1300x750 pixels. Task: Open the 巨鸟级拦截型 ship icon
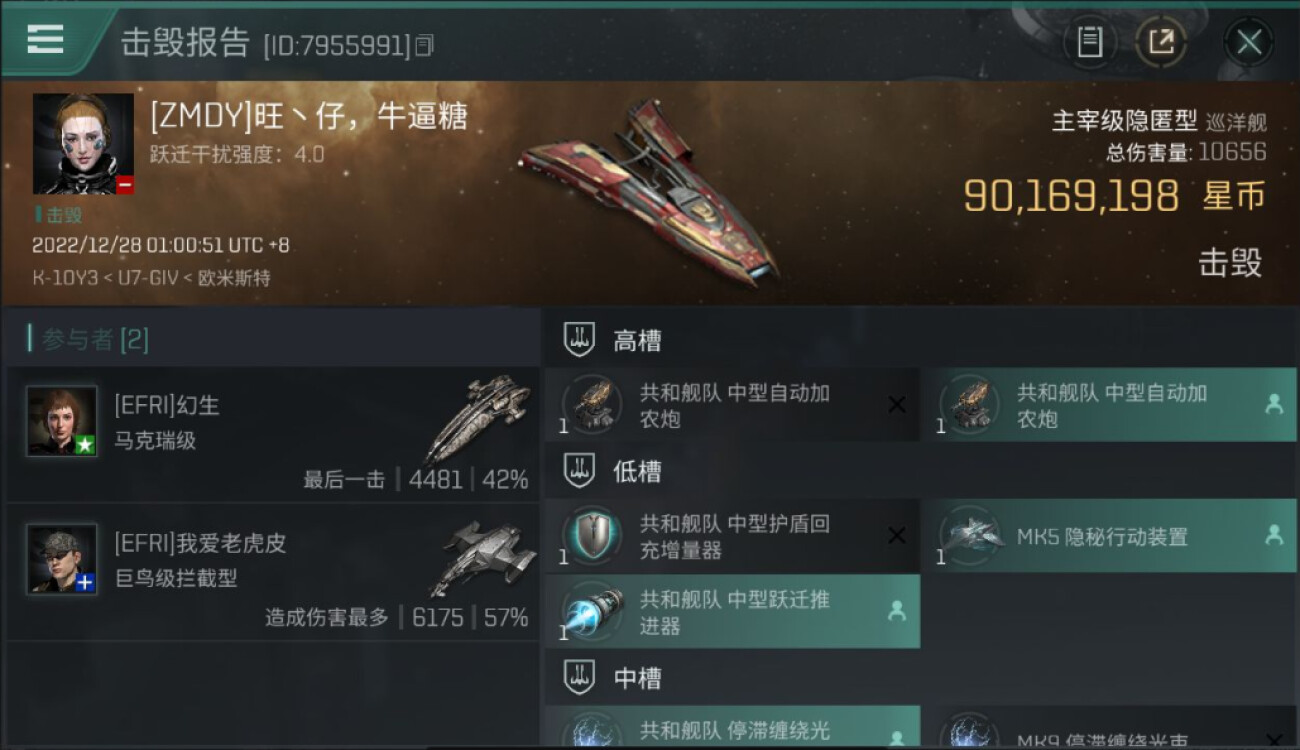pyautogui.click(x=485, y=558)
